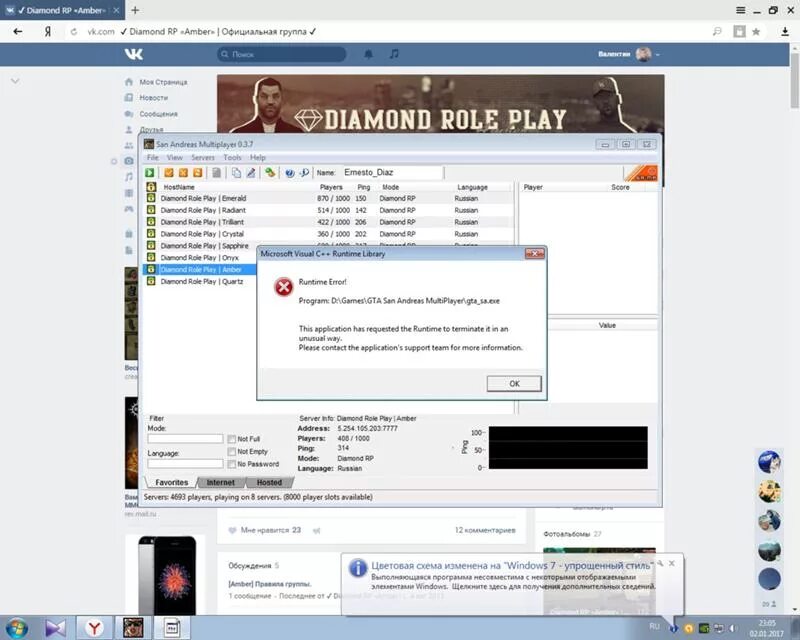Switch to the Hosted tab
800x640 pixels.
tap(269, 482)
